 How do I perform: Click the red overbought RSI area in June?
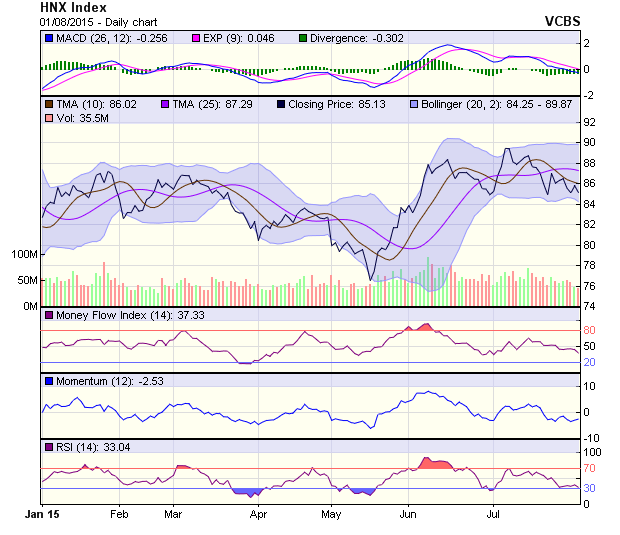[436, 463]
